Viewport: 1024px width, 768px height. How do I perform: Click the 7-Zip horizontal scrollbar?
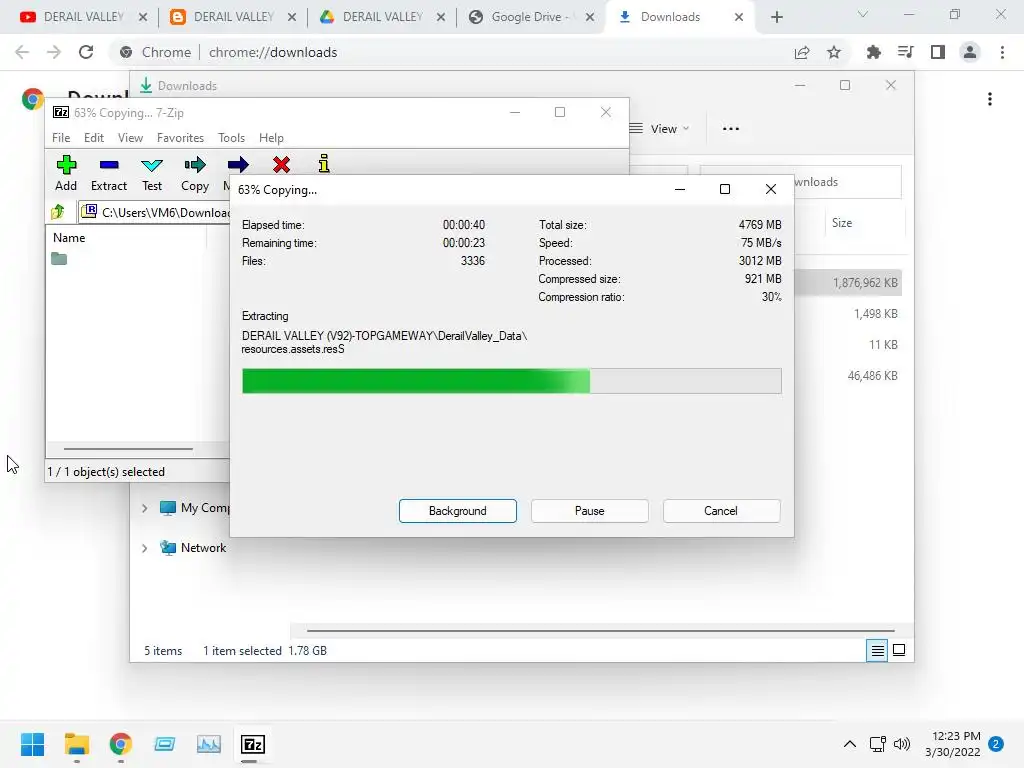128,449
